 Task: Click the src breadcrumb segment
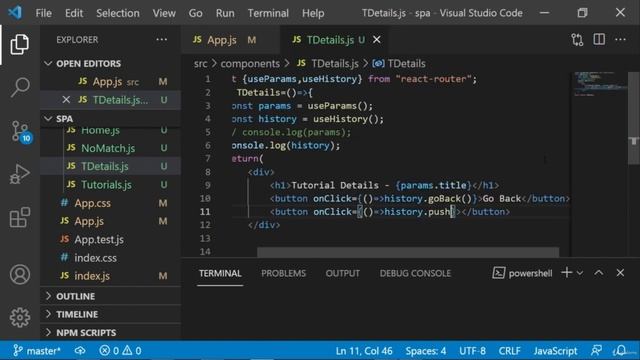point(200,64)
